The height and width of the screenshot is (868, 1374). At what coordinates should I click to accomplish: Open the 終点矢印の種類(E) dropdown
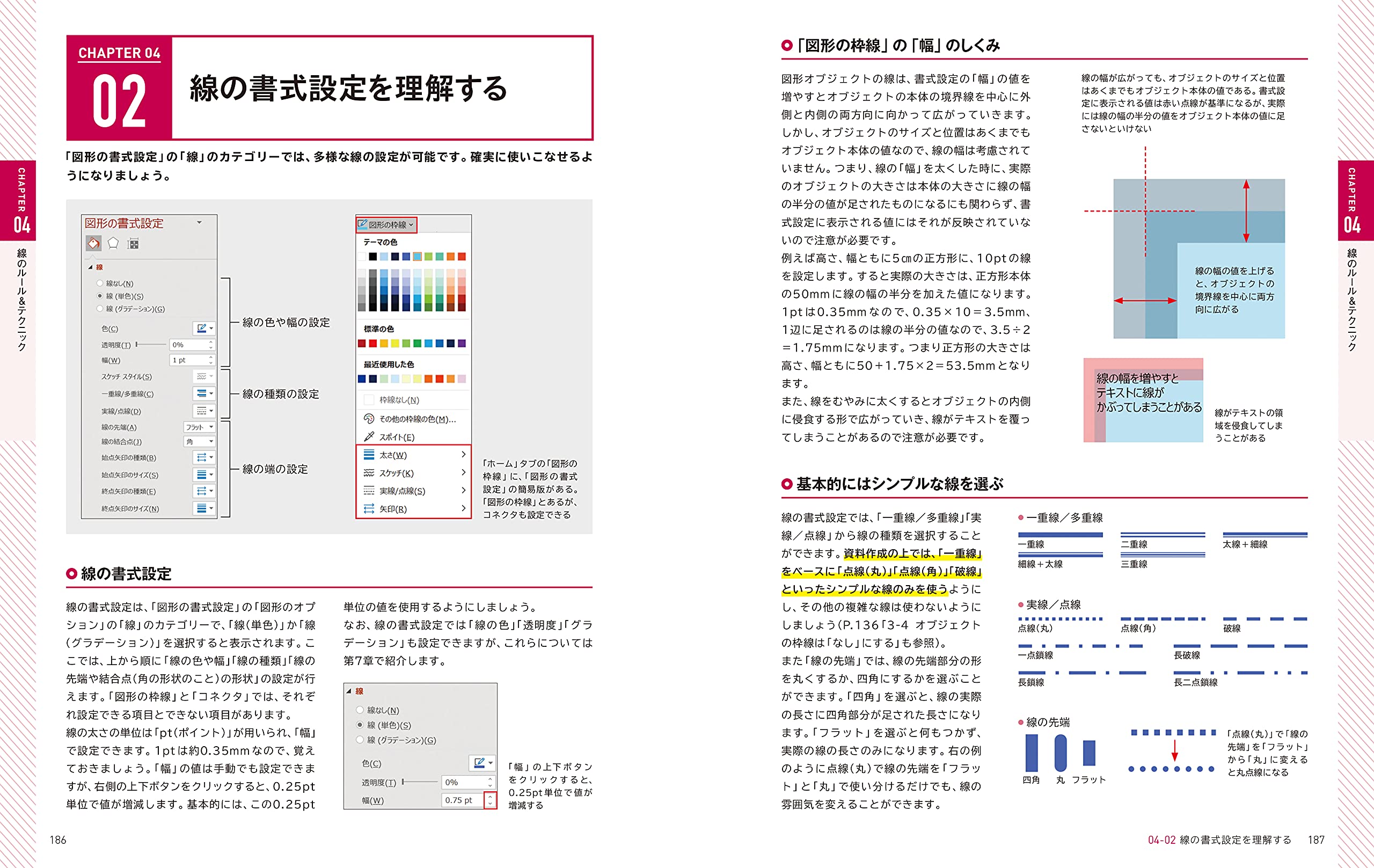coord(204,491)
